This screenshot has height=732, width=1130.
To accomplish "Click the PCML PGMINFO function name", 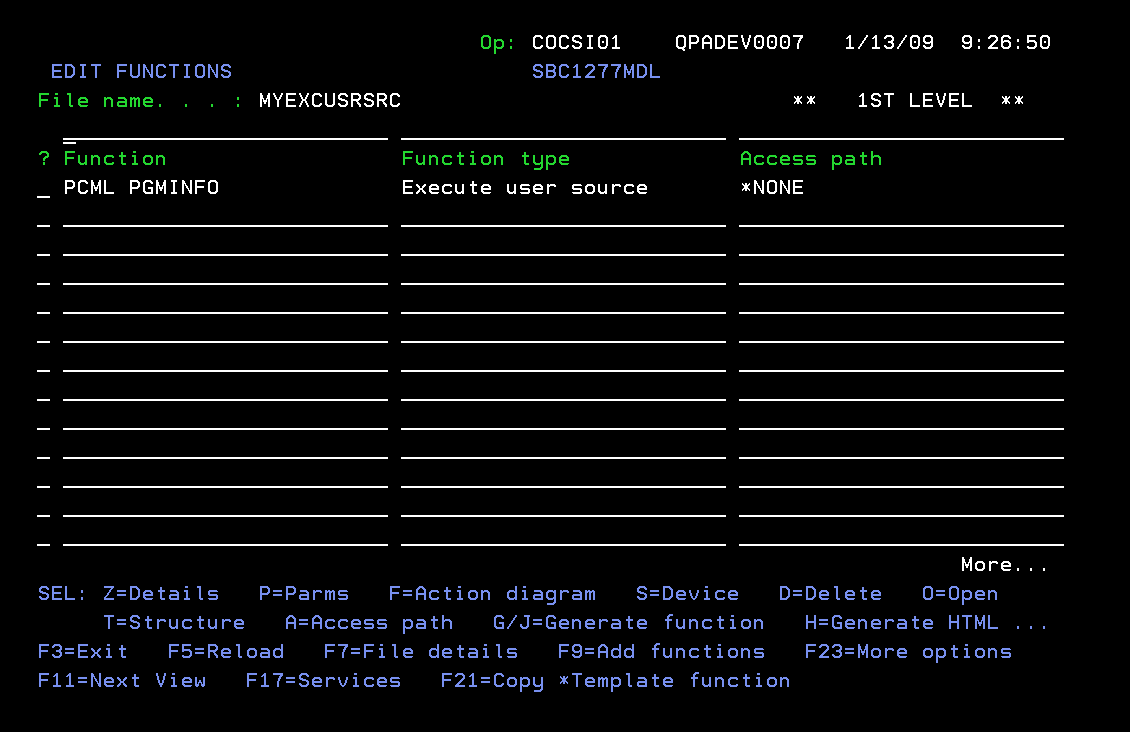I will click(x=140, y=187).
